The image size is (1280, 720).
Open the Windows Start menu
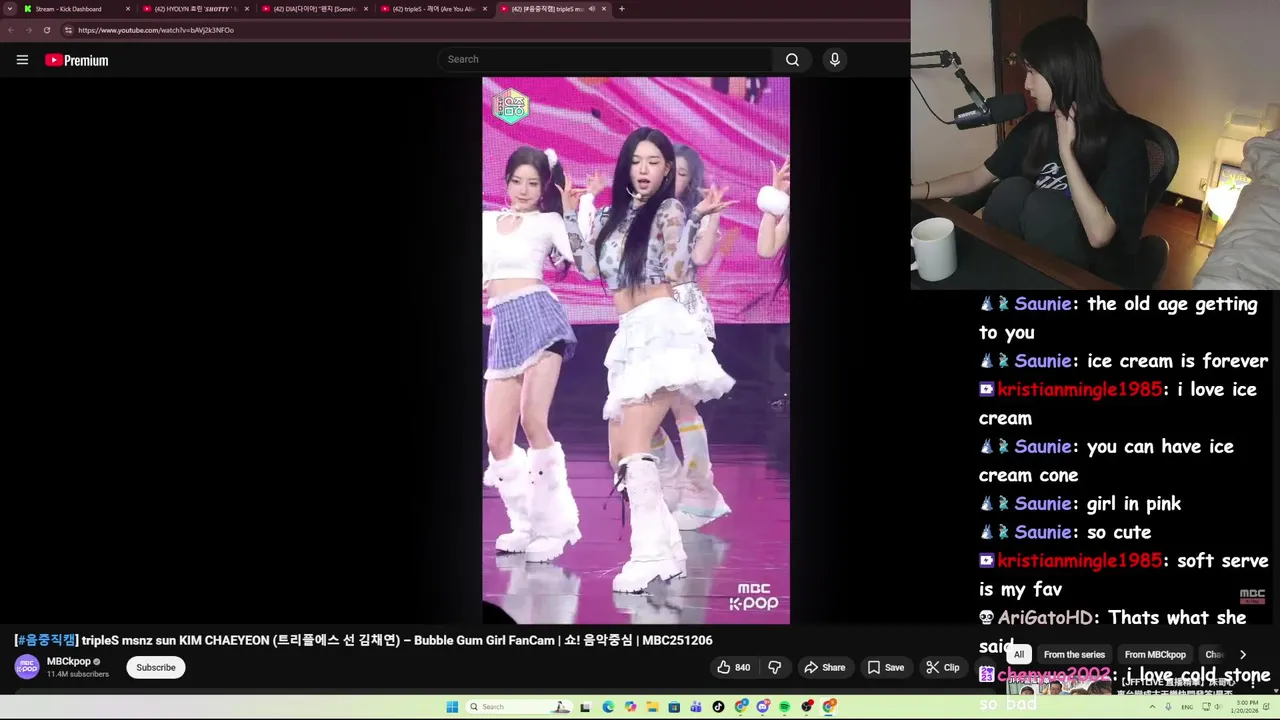tap(452, 707)
